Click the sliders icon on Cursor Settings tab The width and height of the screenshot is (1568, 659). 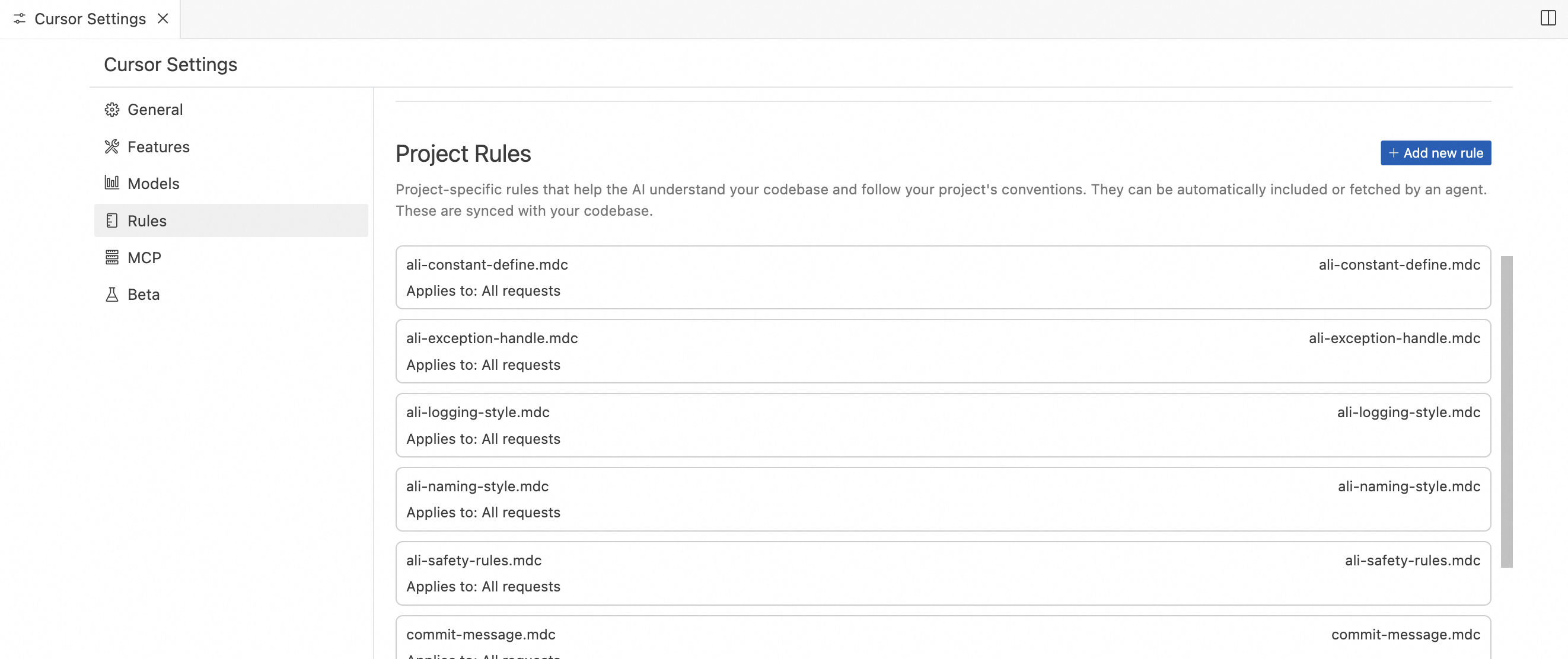click(20, 19)
